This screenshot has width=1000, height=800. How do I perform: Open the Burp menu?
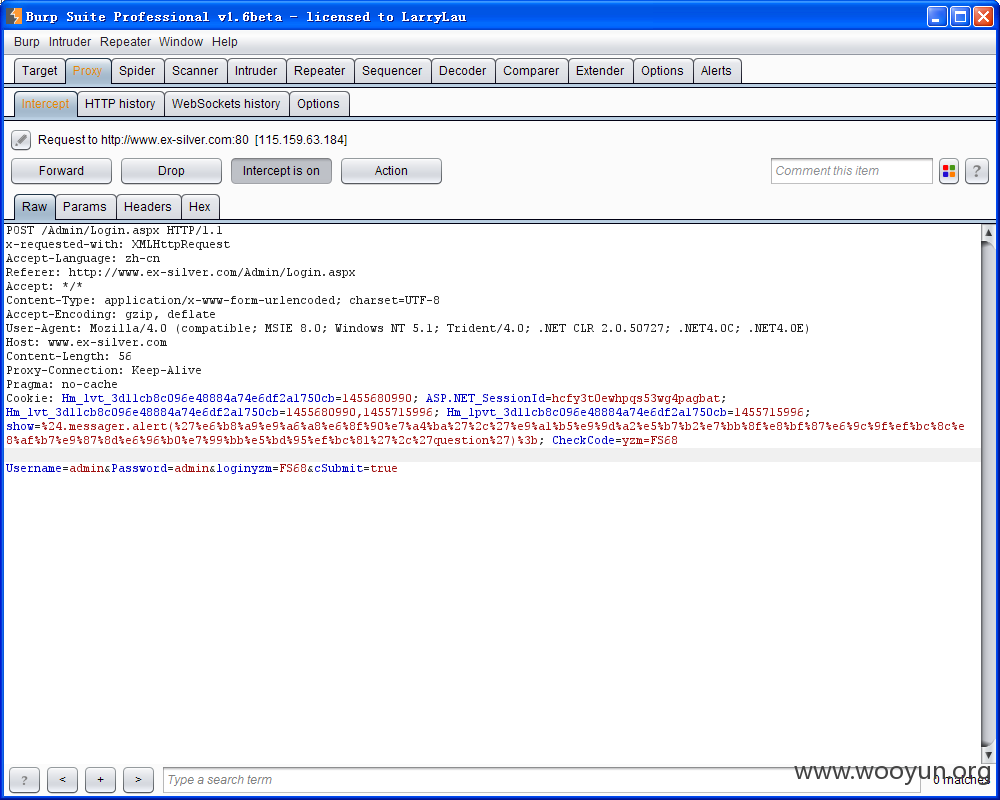tap(27, 42)
